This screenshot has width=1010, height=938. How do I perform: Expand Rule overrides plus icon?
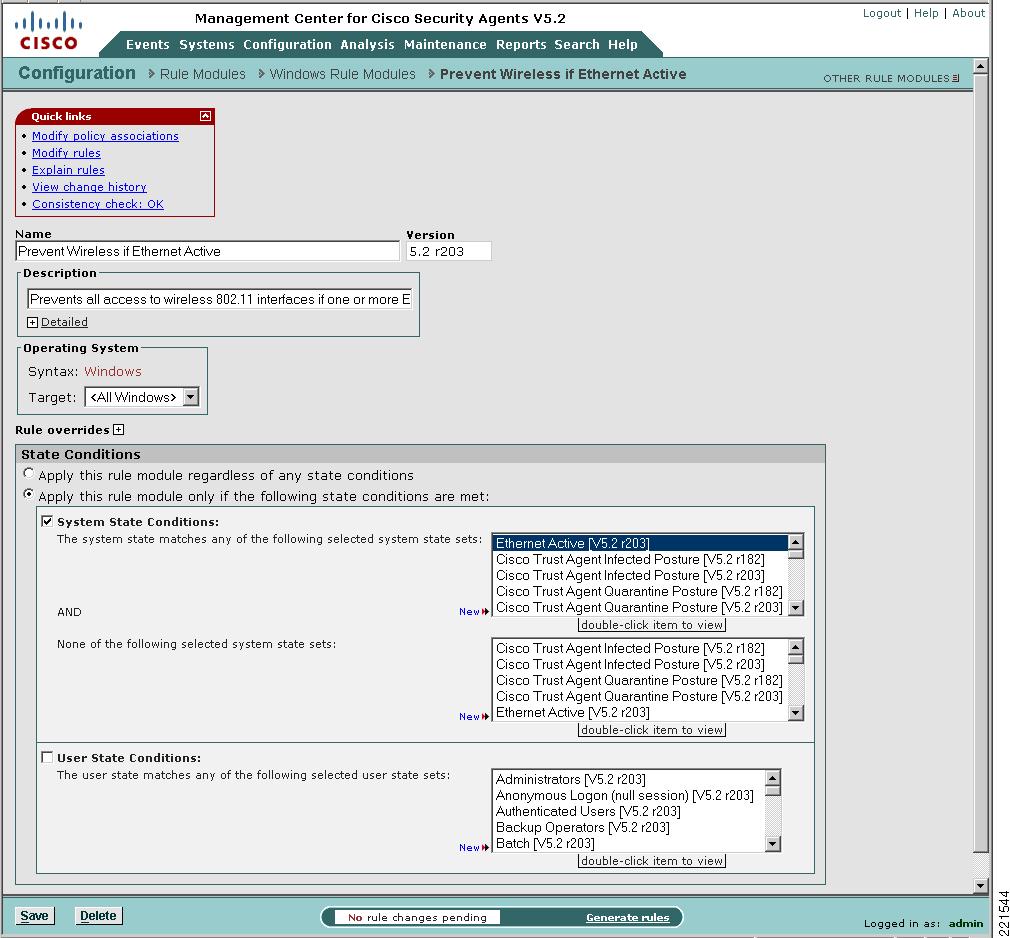coord(119,430)
